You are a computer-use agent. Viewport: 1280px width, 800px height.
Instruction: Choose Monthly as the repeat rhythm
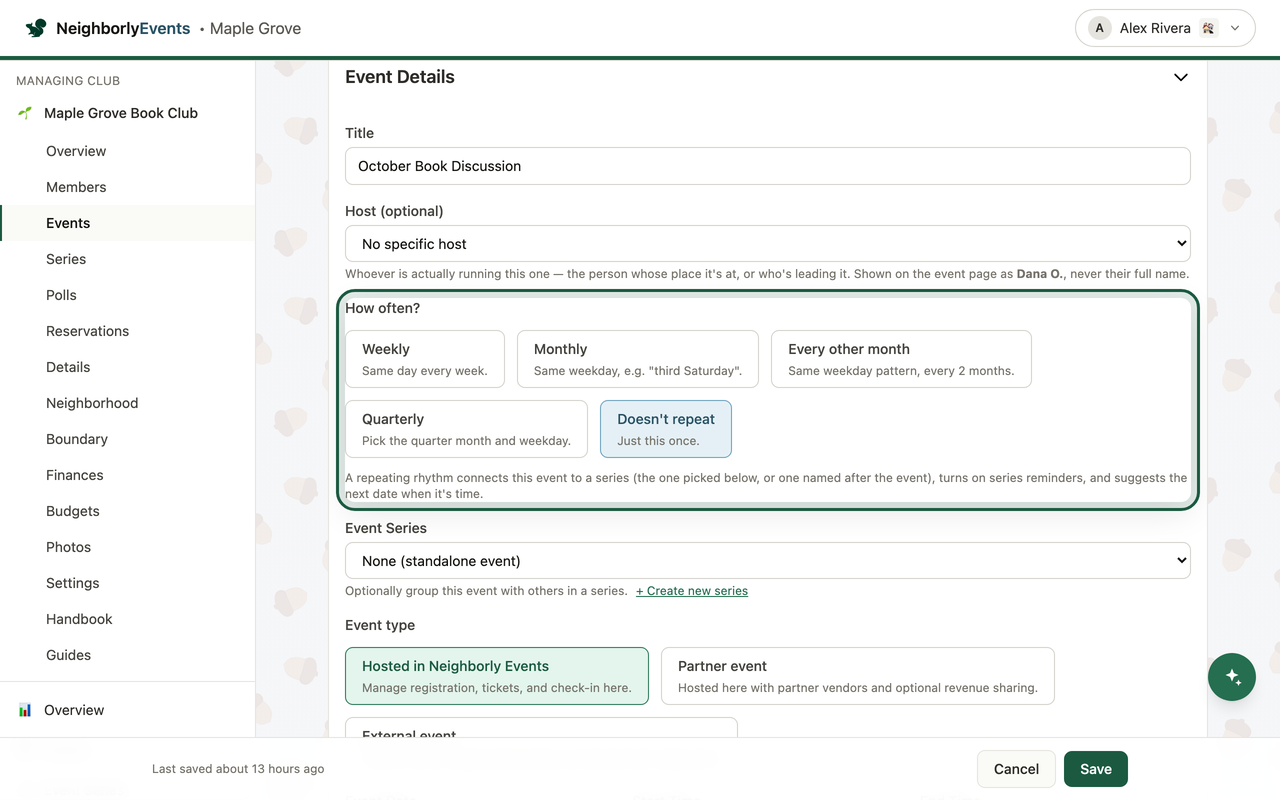(638, 359)
